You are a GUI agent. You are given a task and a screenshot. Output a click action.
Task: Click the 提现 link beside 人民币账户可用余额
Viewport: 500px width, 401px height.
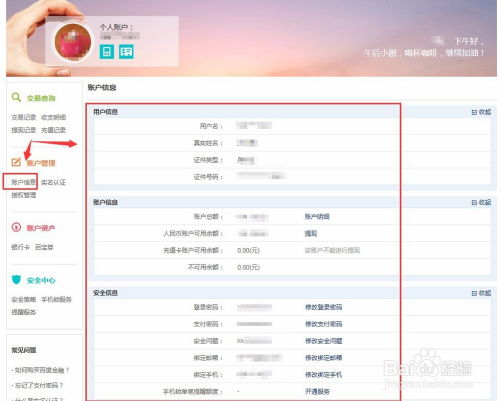click(x=311, y=233)
